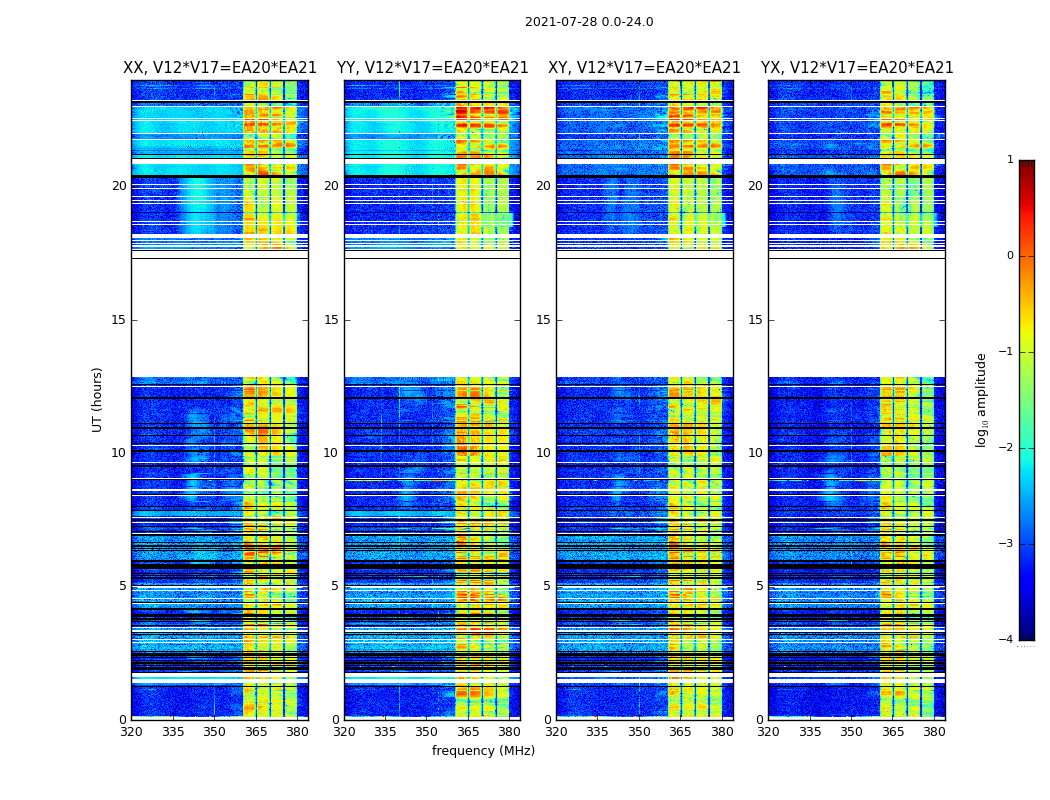Click the blank data gap in YX panel
The image size is (1050, 800).
point(856,317)
